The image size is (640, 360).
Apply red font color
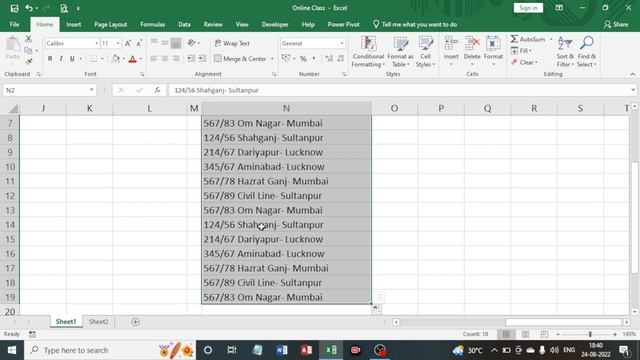click(x=132, y=59)
